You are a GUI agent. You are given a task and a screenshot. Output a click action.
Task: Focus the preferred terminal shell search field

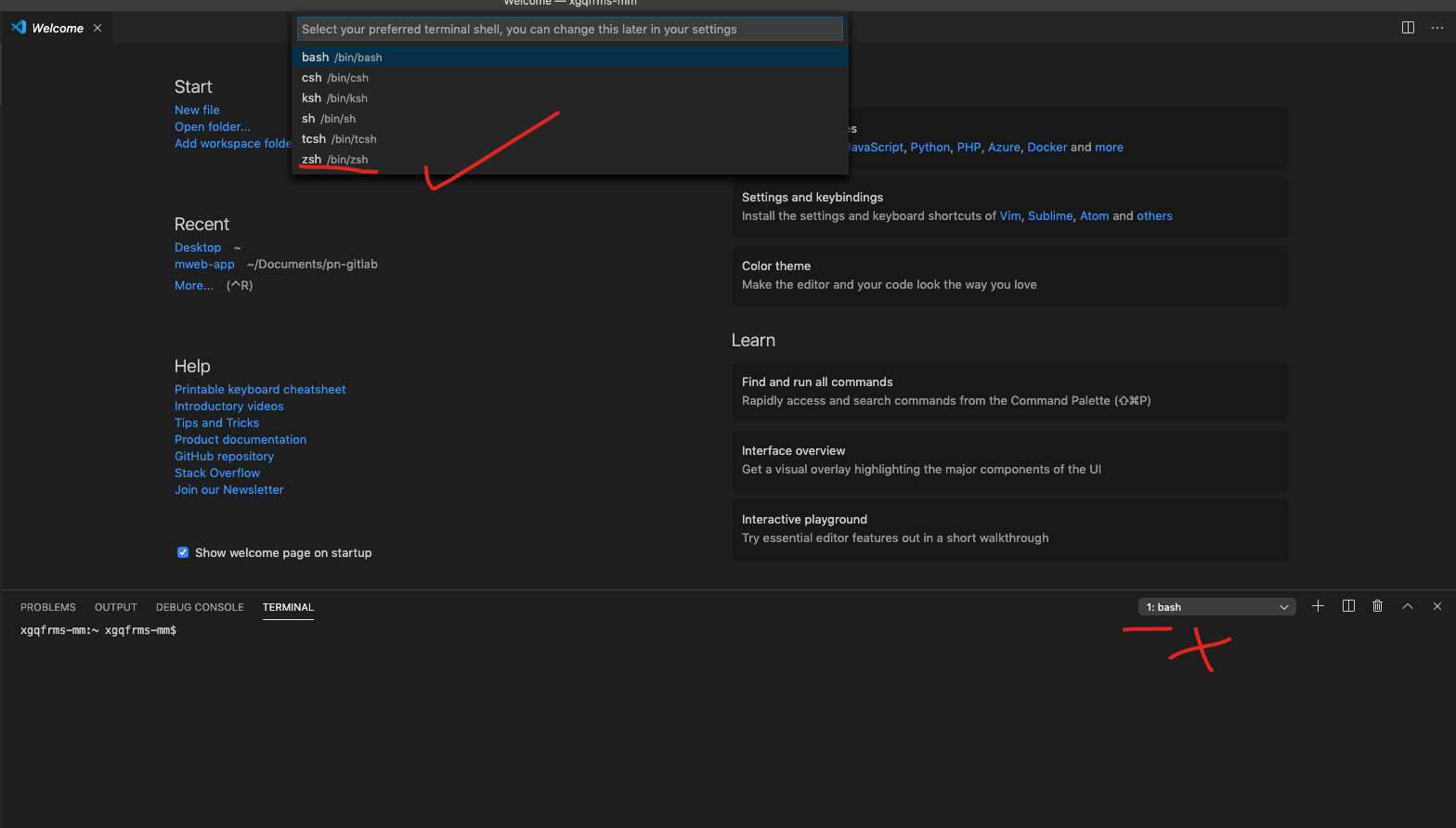(570, 29)
